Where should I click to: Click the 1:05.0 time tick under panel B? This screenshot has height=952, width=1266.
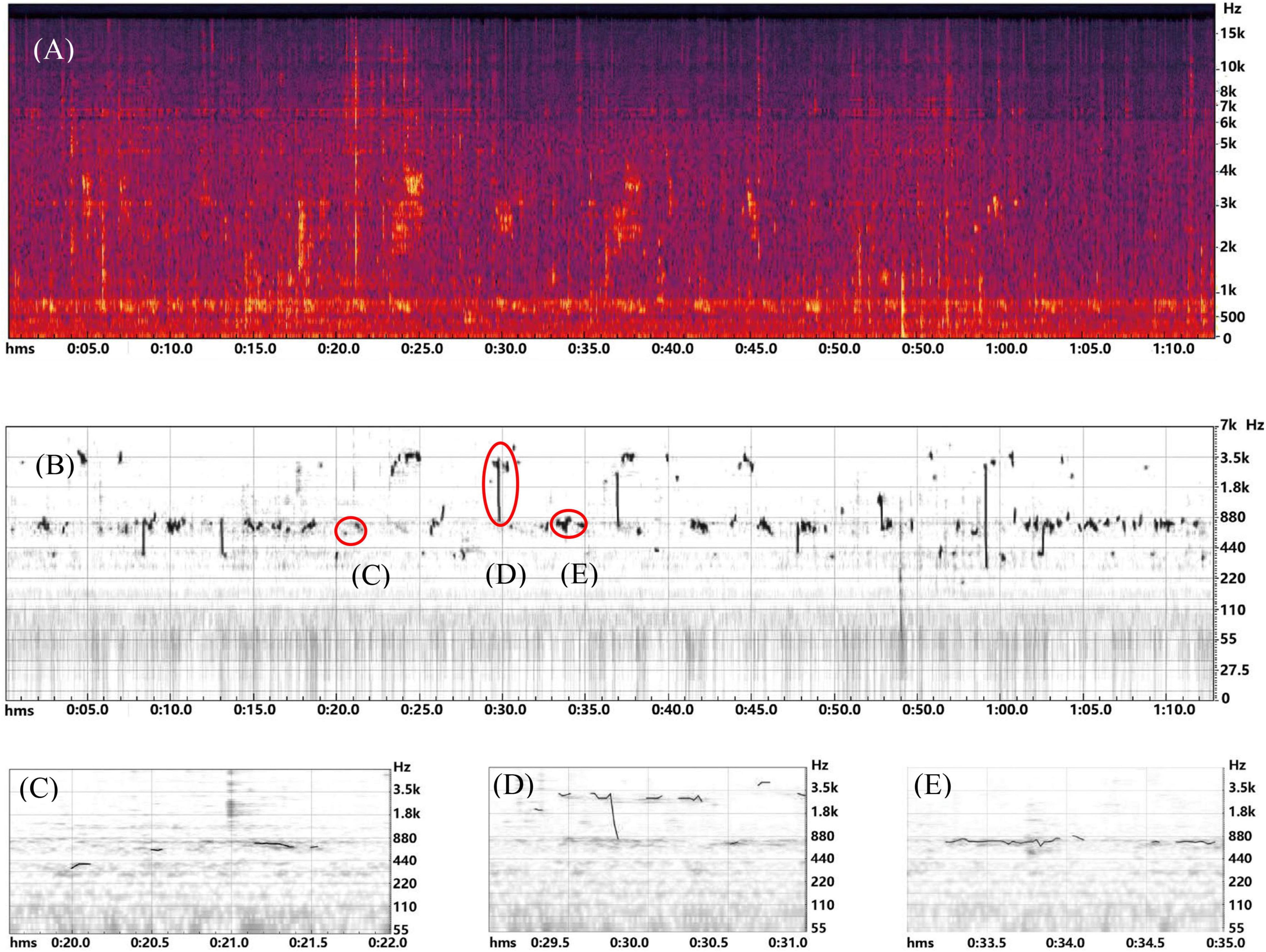(x=1090, y=710)
